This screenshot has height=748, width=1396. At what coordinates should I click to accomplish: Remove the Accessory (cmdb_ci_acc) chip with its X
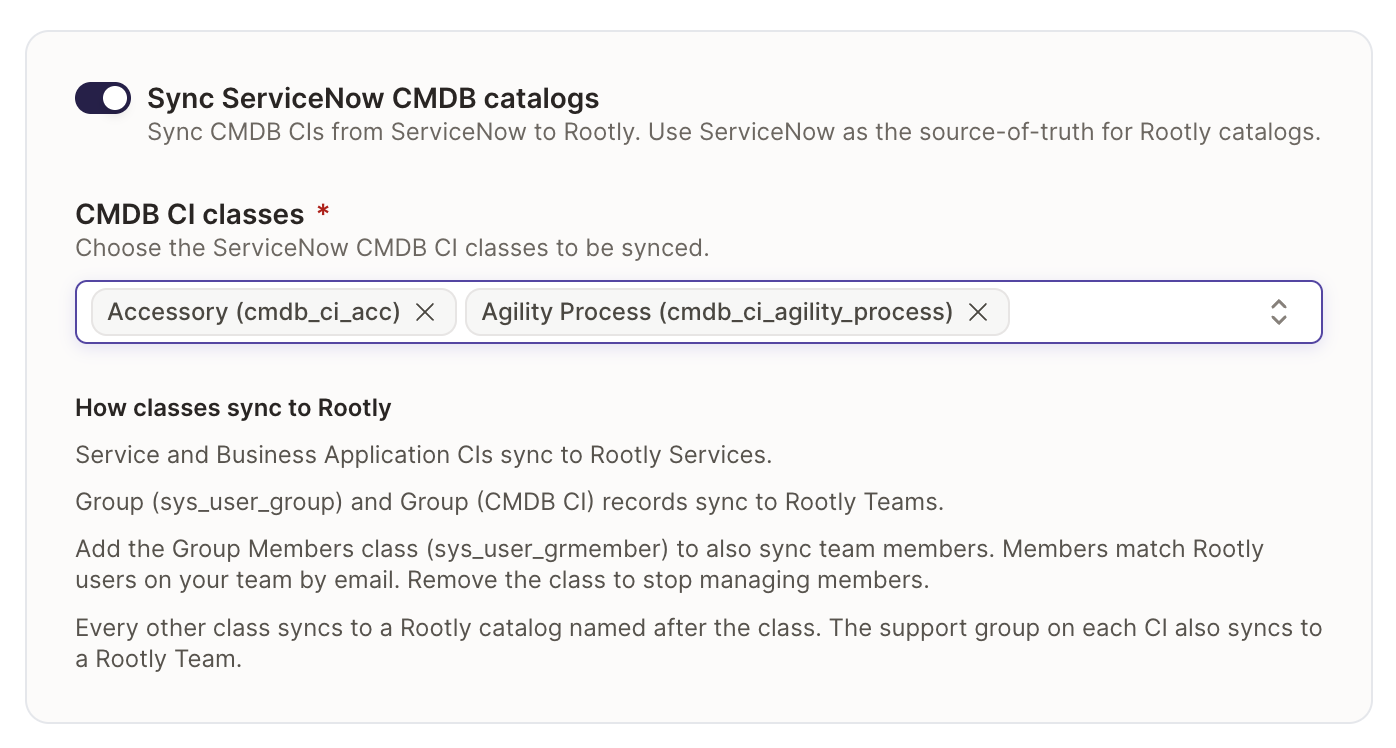[425, 313]
